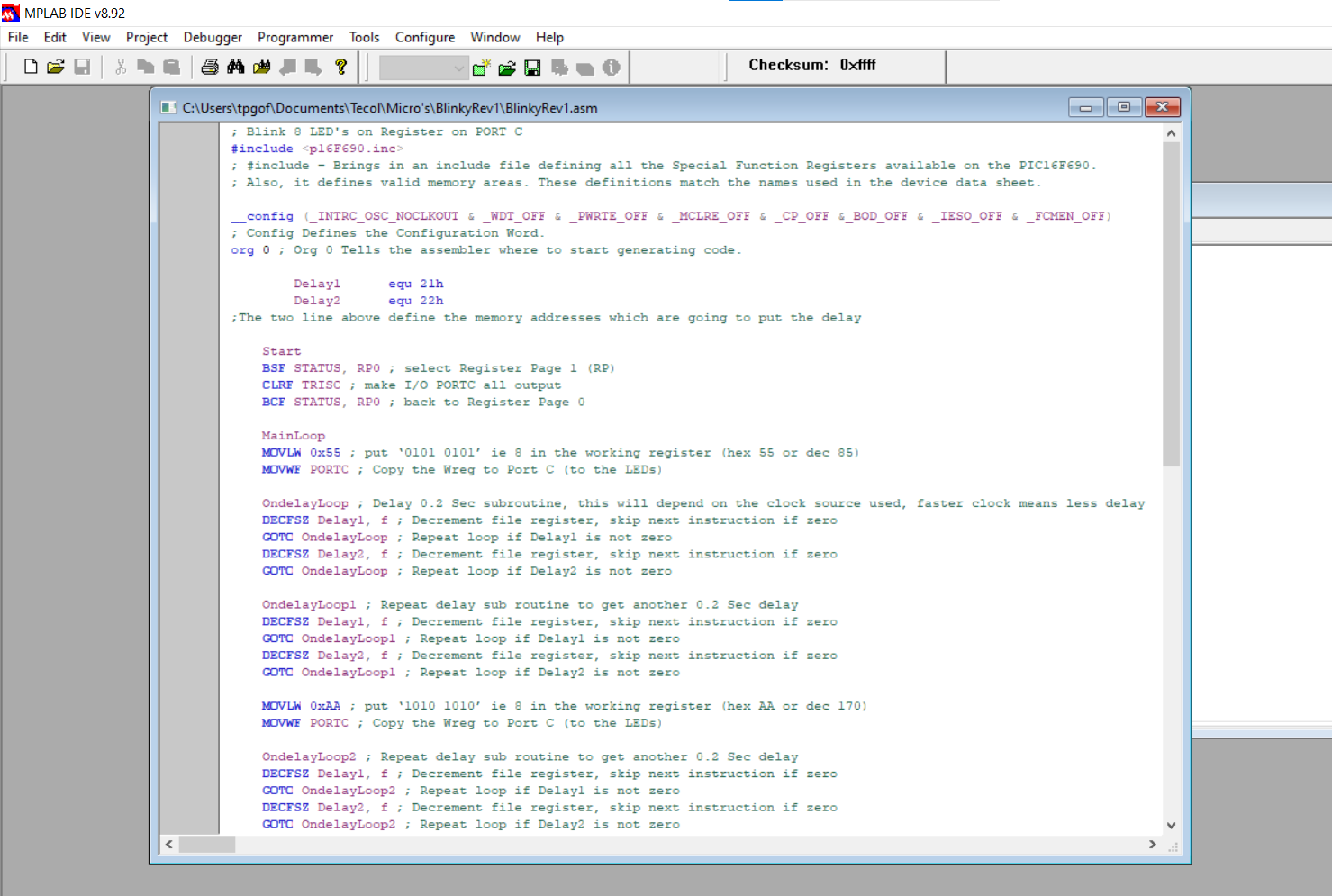Click the round info icon in toolbar
This screenshot has height=896, width=1332.
[x=612, y=68]
